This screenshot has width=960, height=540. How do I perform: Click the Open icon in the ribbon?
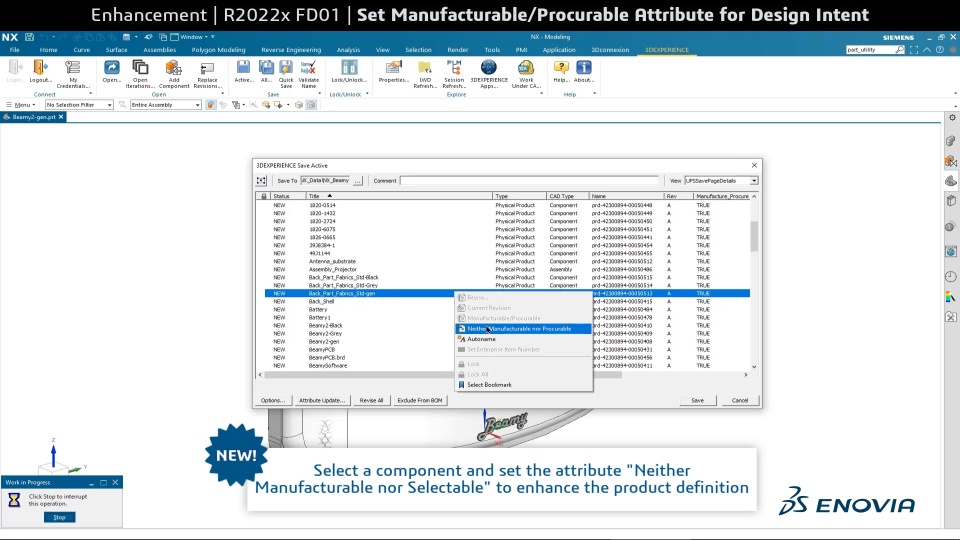tap(111, 72)
